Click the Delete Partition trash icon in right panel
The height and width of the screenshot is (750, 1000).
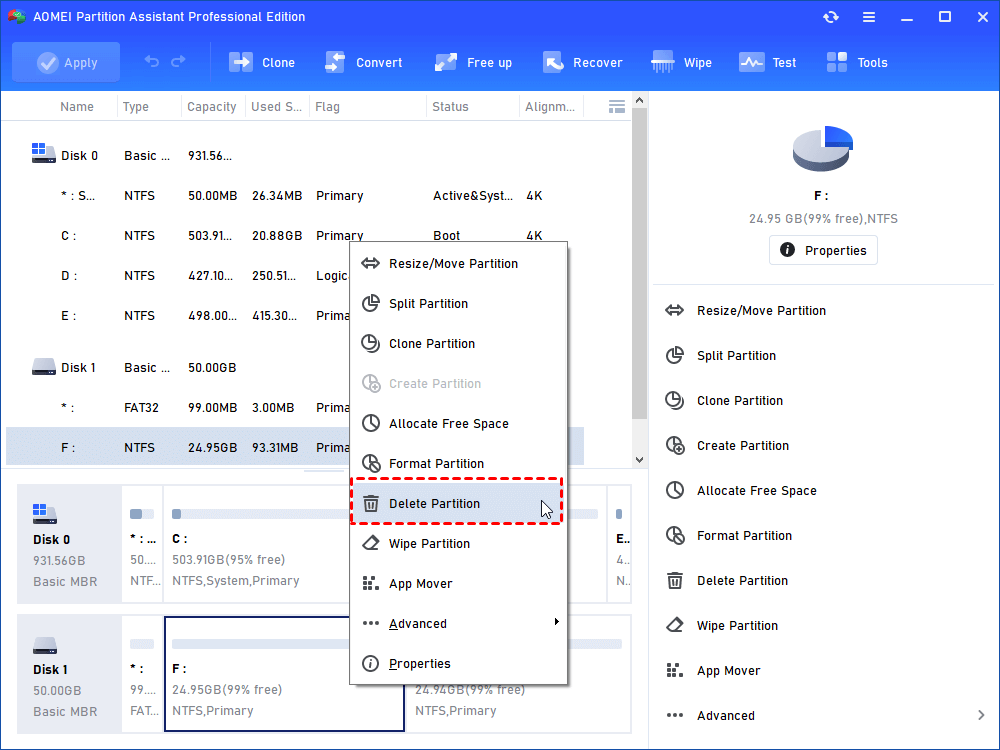(x=674, y=580)
